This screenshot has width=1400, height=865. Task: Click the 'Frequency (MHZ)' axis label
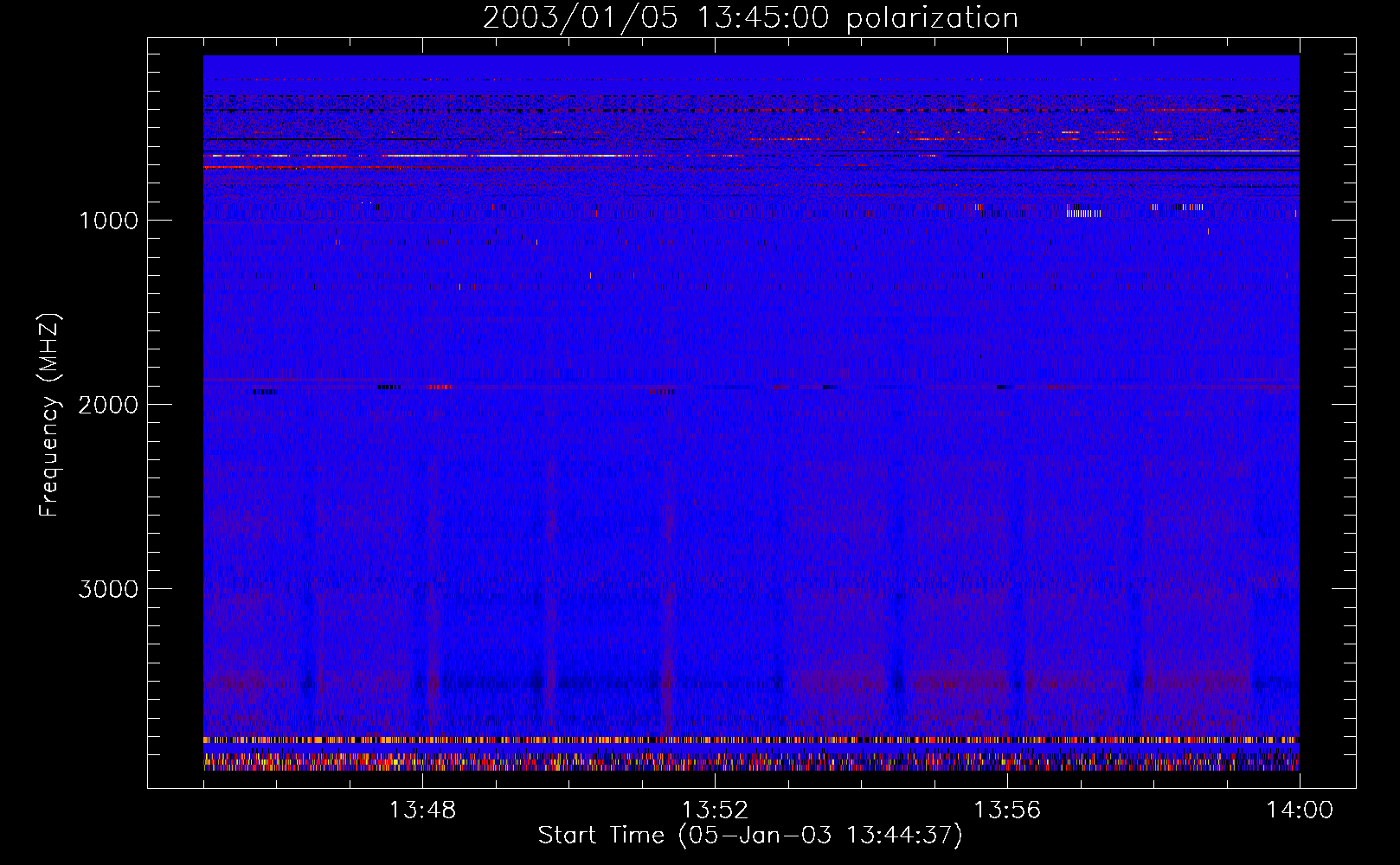tap(49, 414)
